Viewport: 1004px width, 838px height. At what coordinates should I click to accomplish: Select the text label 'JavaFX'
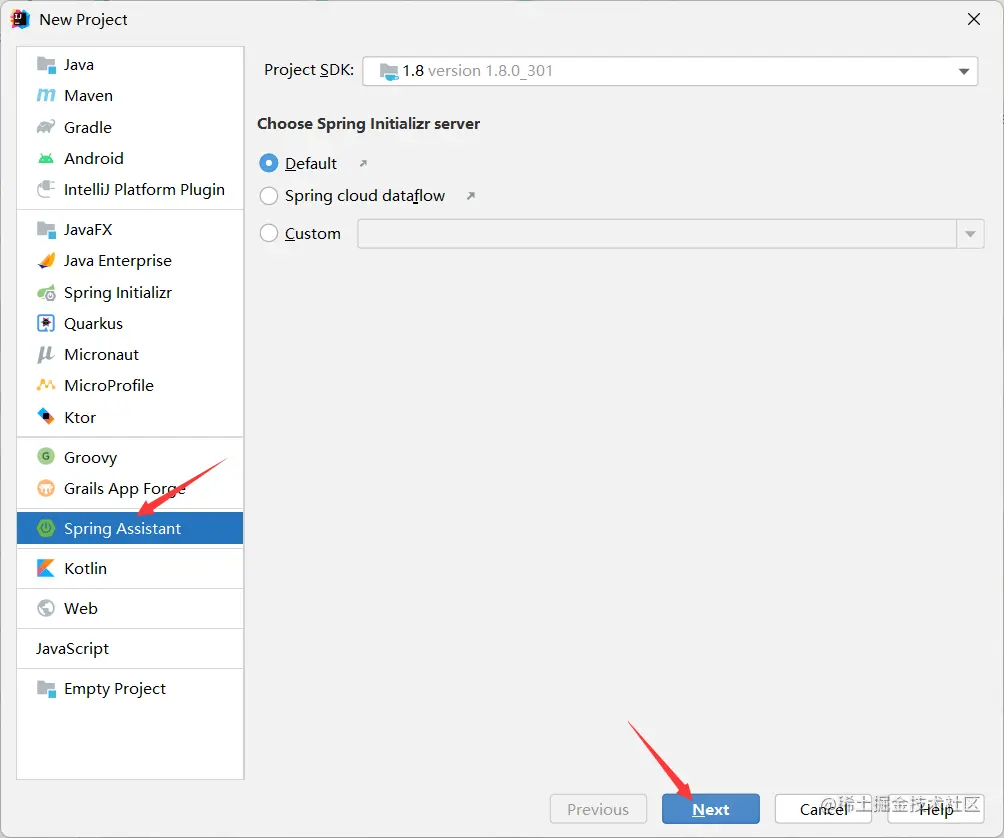[88, 229]
